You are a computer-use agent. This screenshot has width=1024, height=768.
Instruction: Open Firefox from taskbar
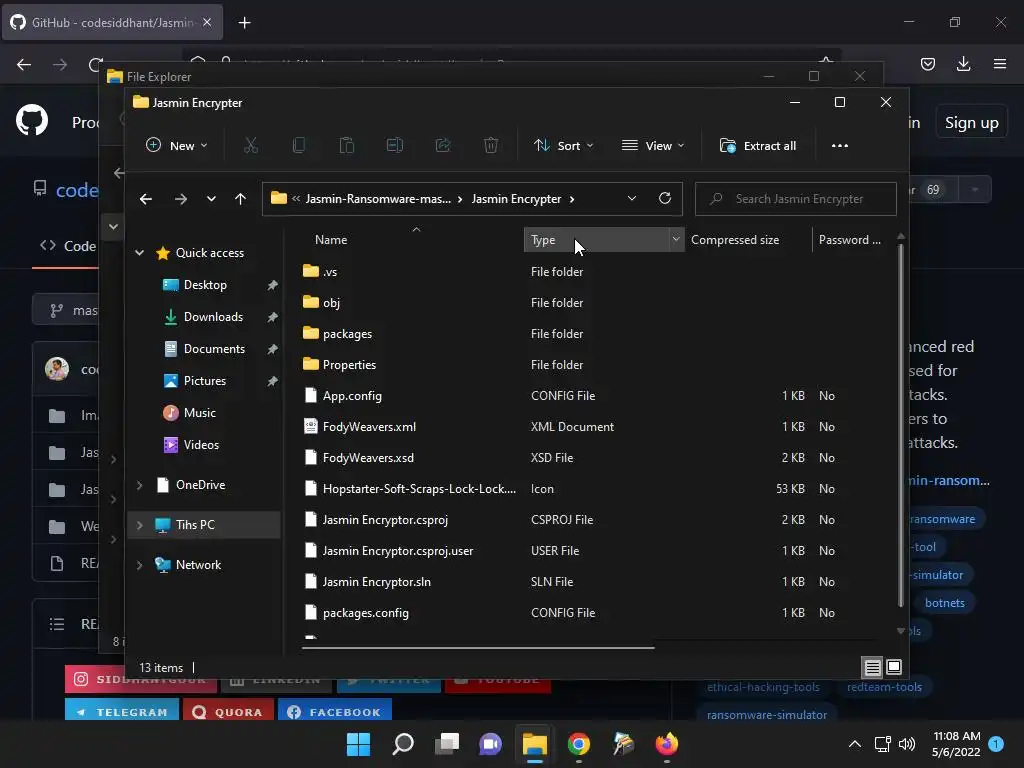click(667, 744)
